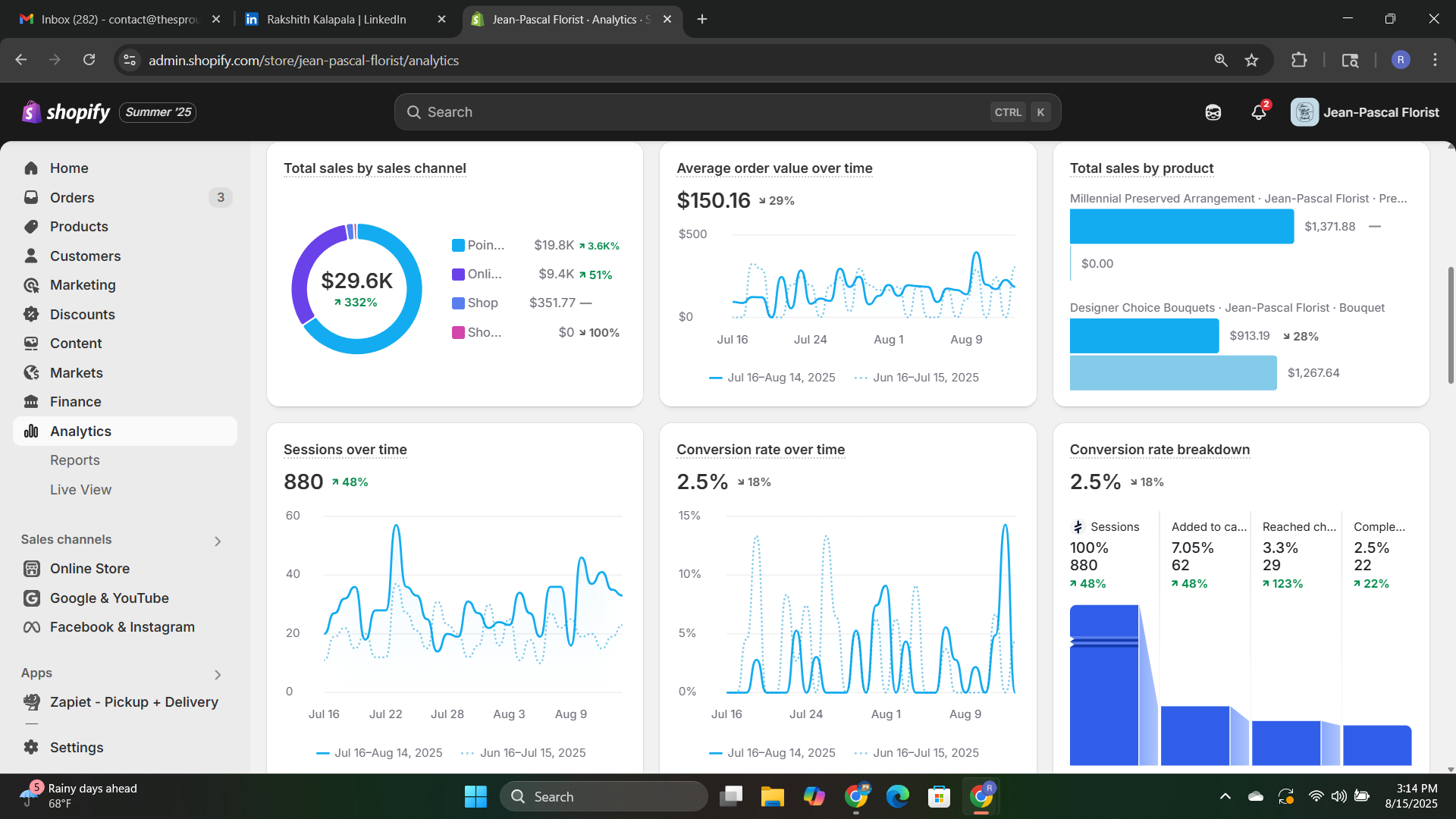Open Live View sub-page
Screen dimensions: 1456x819
(x=80, y=490)
